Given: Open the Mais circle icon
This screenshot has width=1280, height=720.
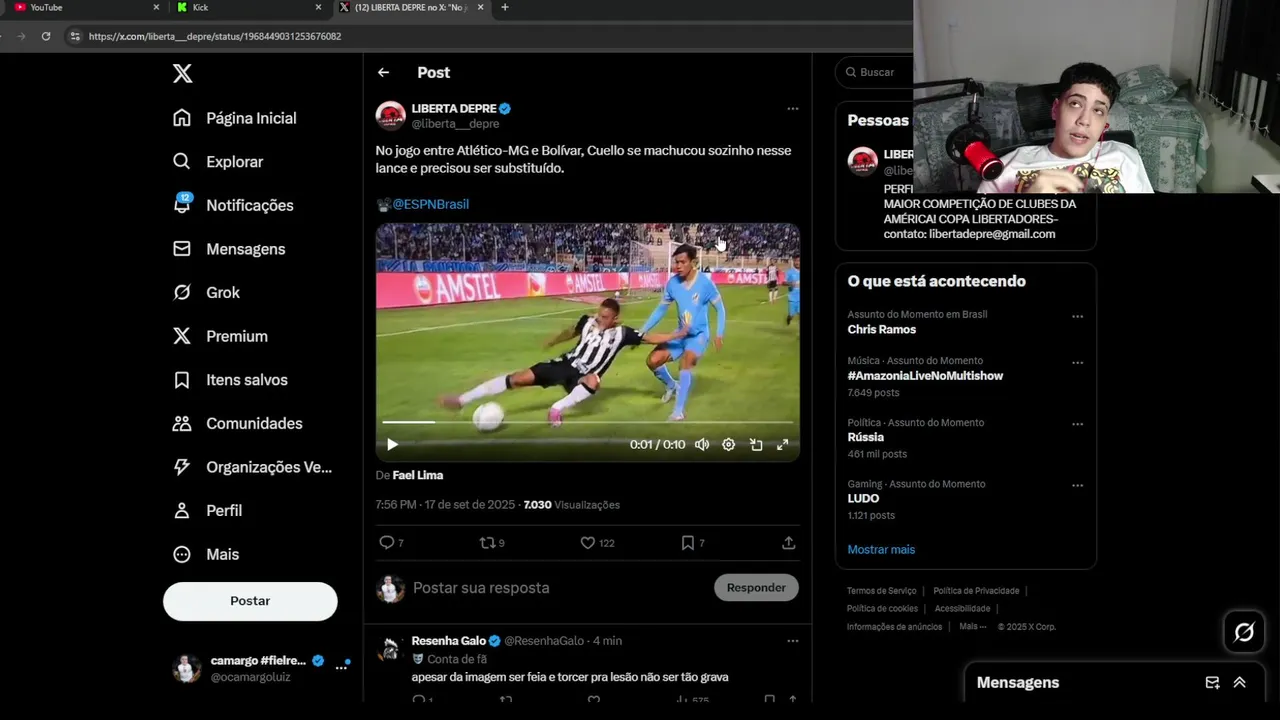Looking at the screenshot, I should pyautogui.click(x=182, y=554).
